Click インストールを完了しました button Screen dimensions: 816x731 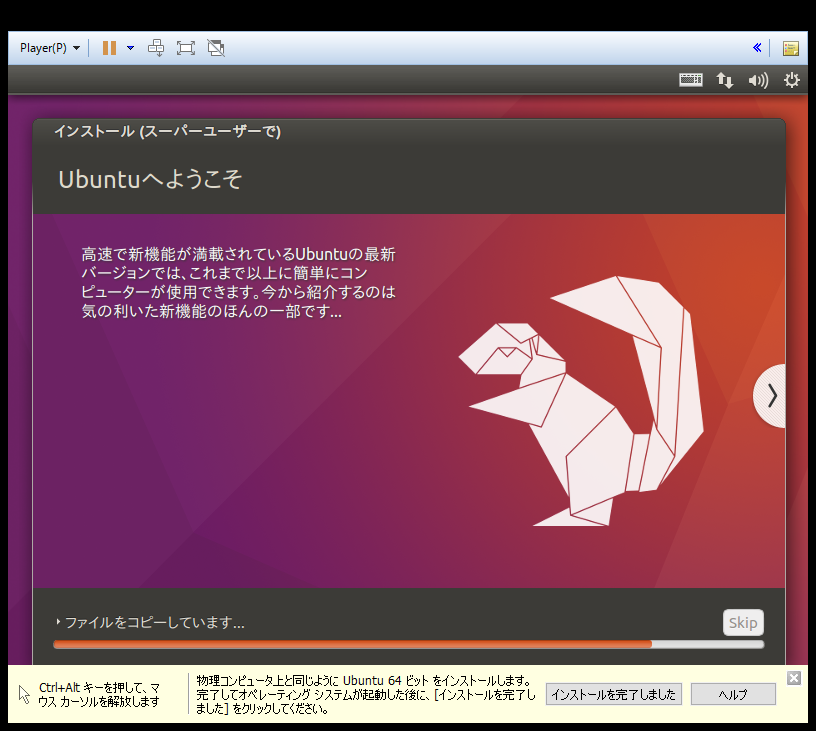(614, 694)
